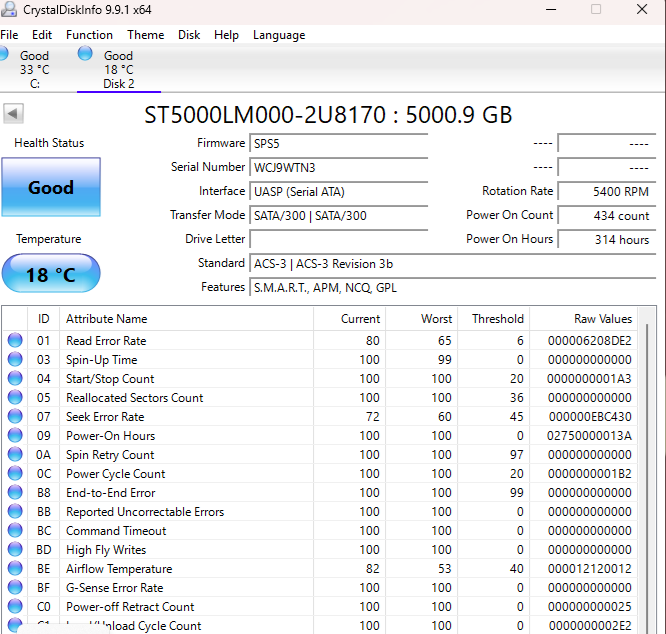666x634 pixels.
Task: Click status orb beside Reallocated Sectors Count
Action: tap(15, 397)
